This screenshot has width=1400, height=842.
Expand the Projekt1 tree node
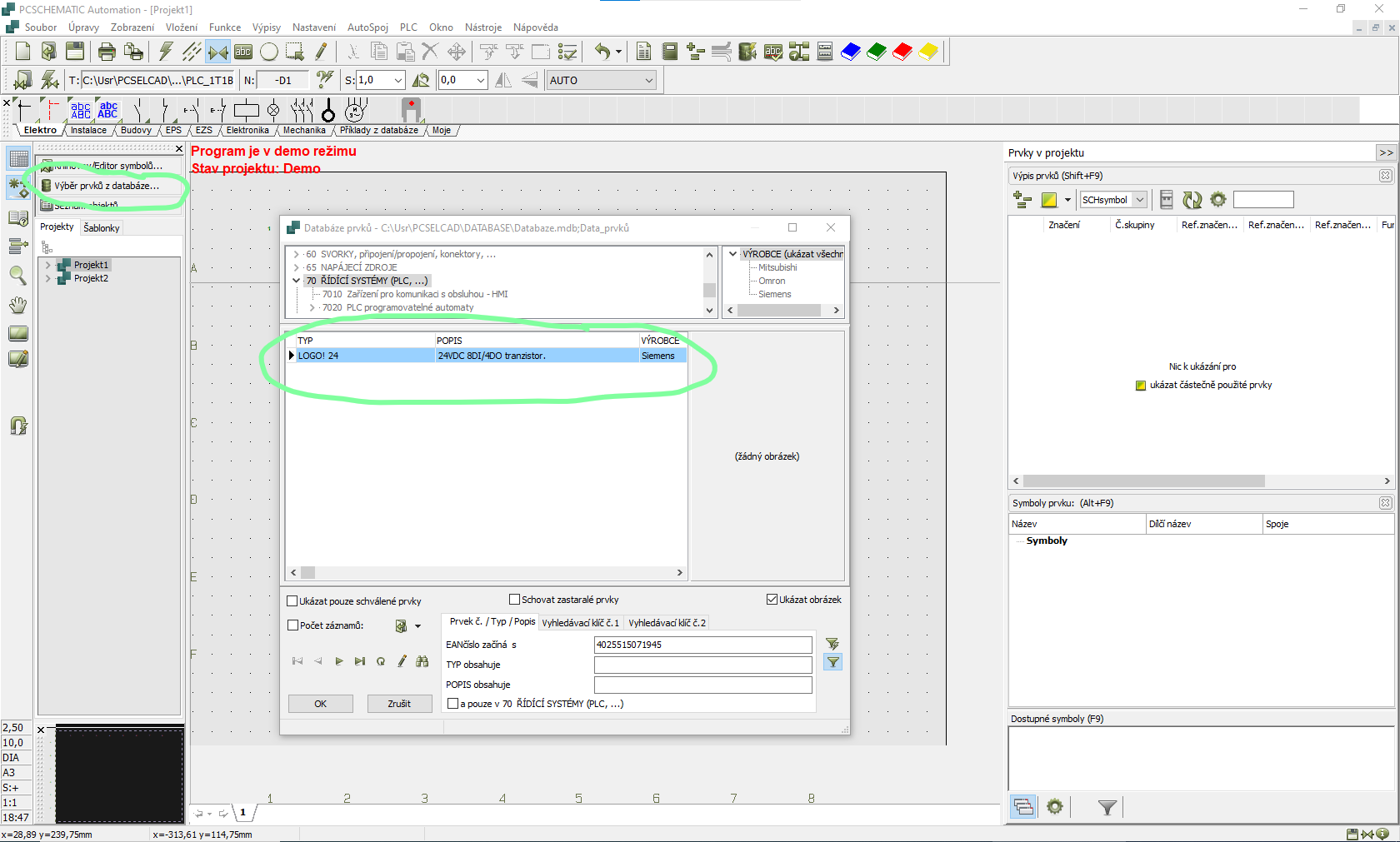(48, 265)
